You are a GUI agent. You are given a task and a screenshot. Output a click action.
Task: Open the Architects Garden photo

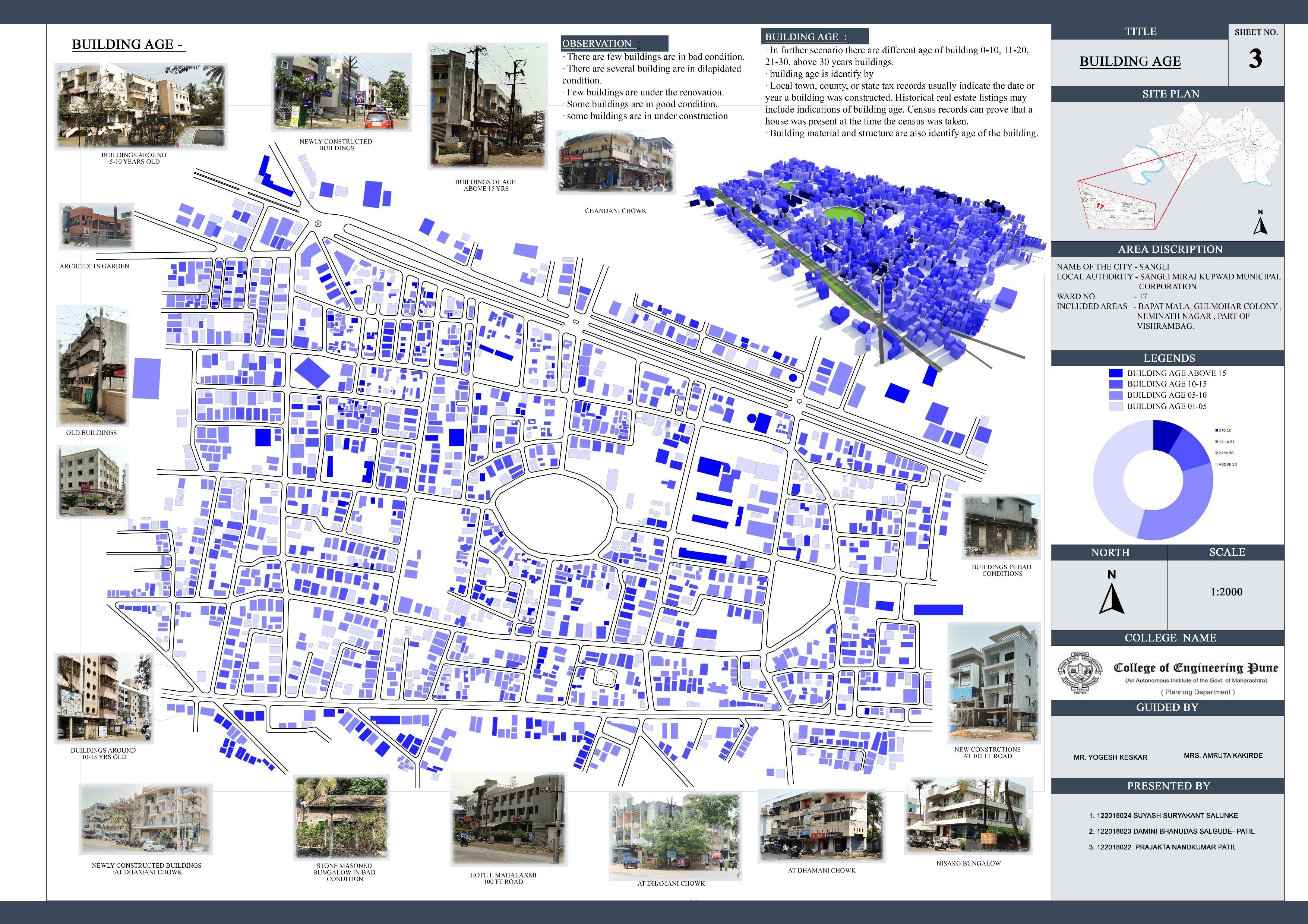coord(97,227)
